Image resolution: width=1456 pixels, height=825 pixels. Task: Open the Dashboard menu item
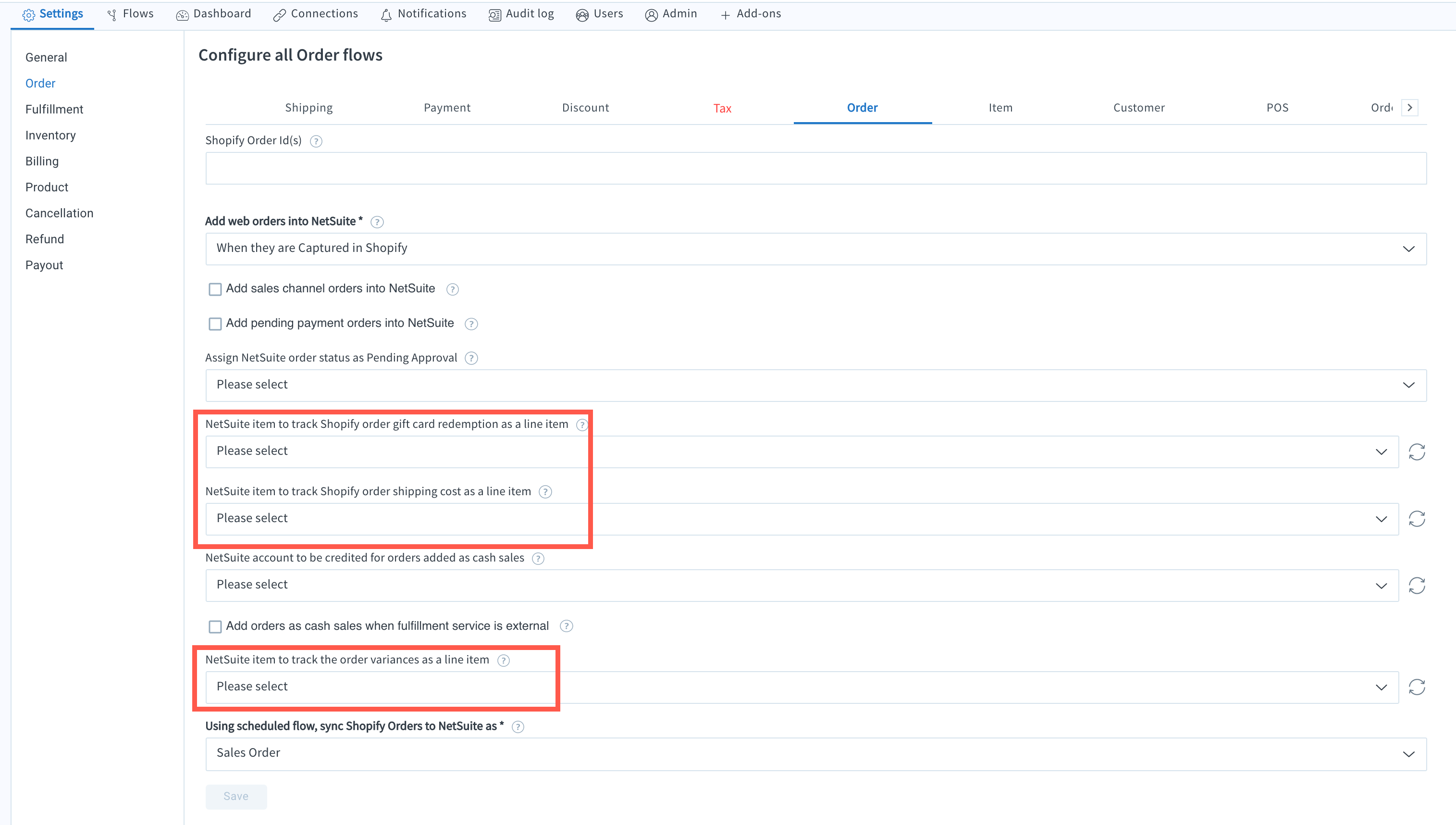(x=213, y=13)
